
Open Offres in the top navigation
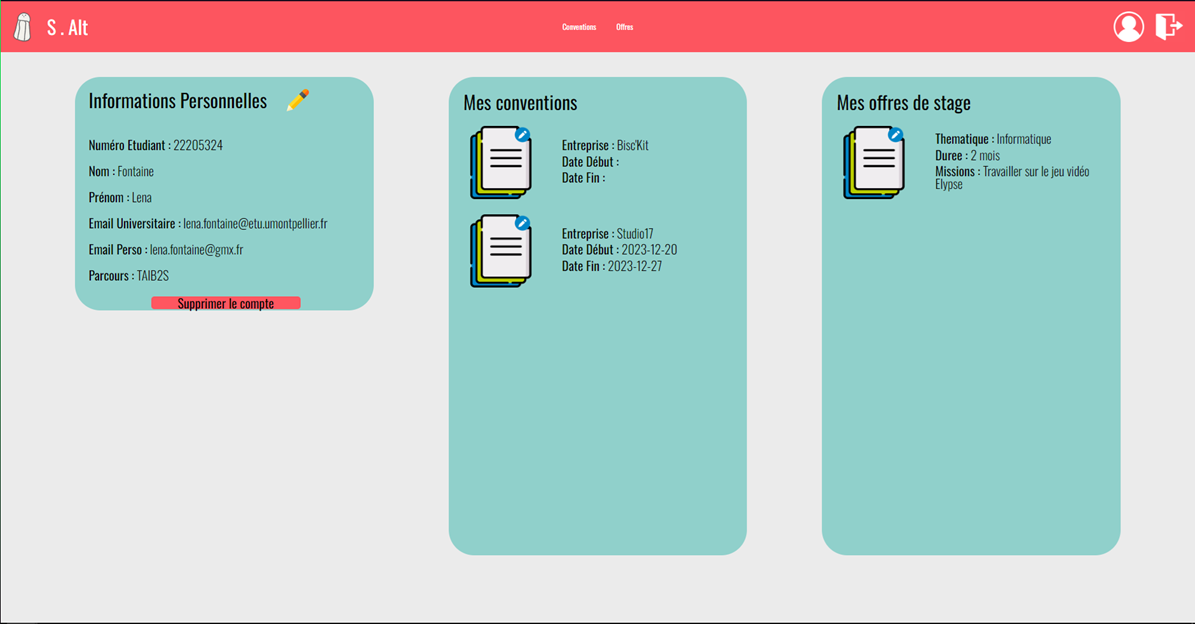click(624, 27)
